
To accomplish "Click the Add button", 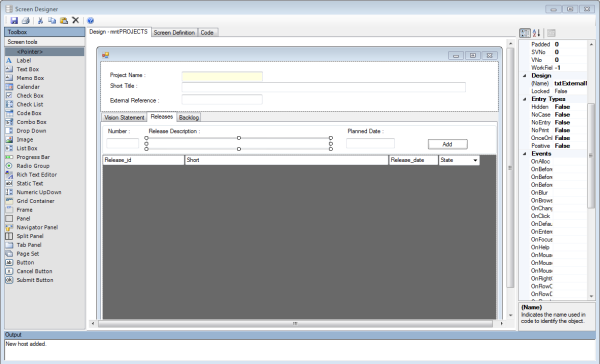I will (x=448, y=144).
